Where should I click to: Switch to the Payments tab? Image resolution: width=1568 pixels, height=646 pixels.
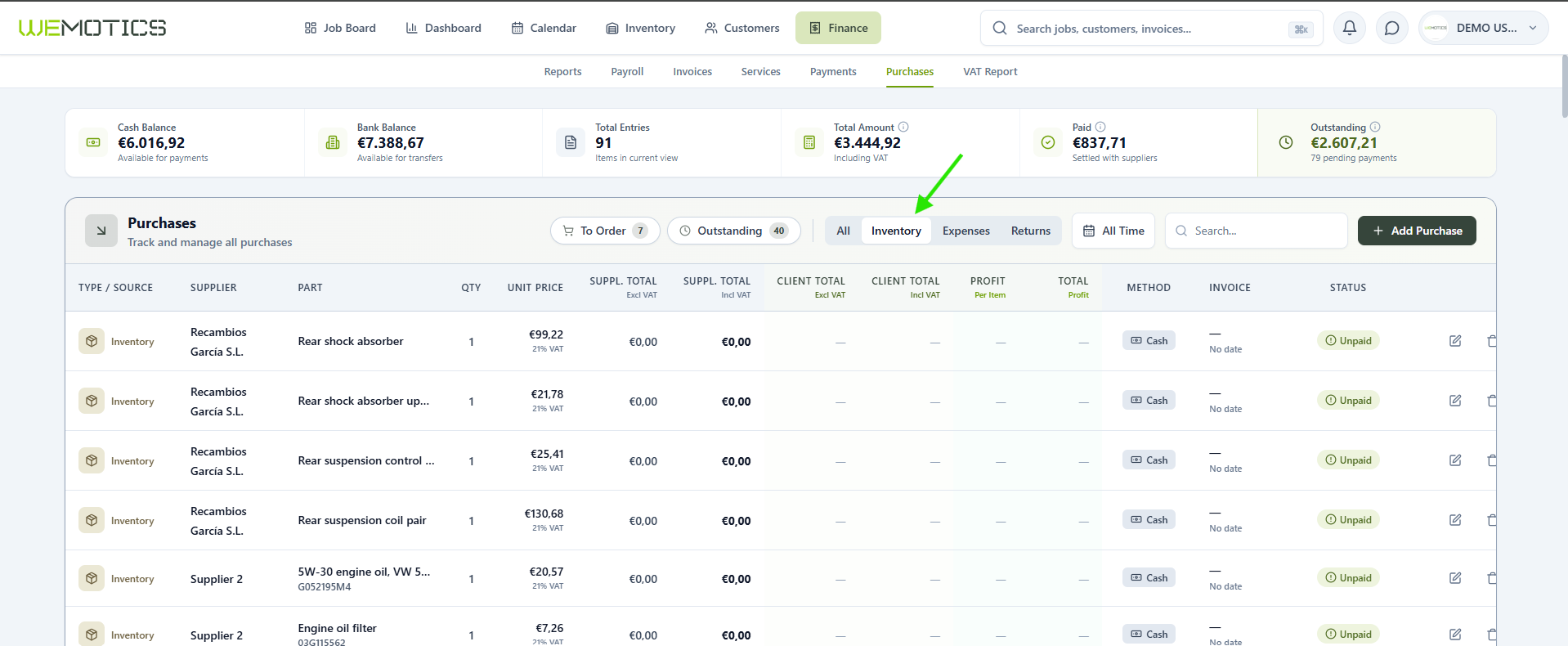coord(833,72)
